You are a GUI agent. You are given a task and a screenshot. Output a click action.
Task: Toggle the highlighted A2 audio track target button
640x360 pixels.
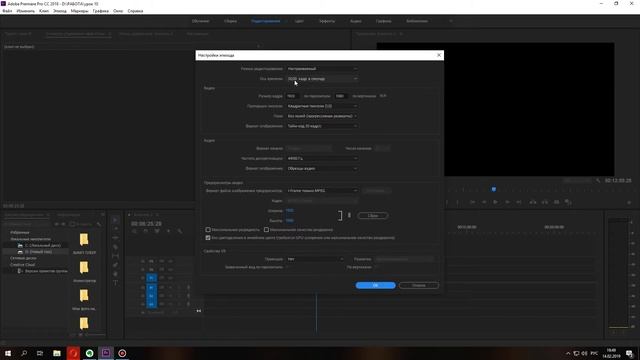pyautogui.click(x=151, y=296)
